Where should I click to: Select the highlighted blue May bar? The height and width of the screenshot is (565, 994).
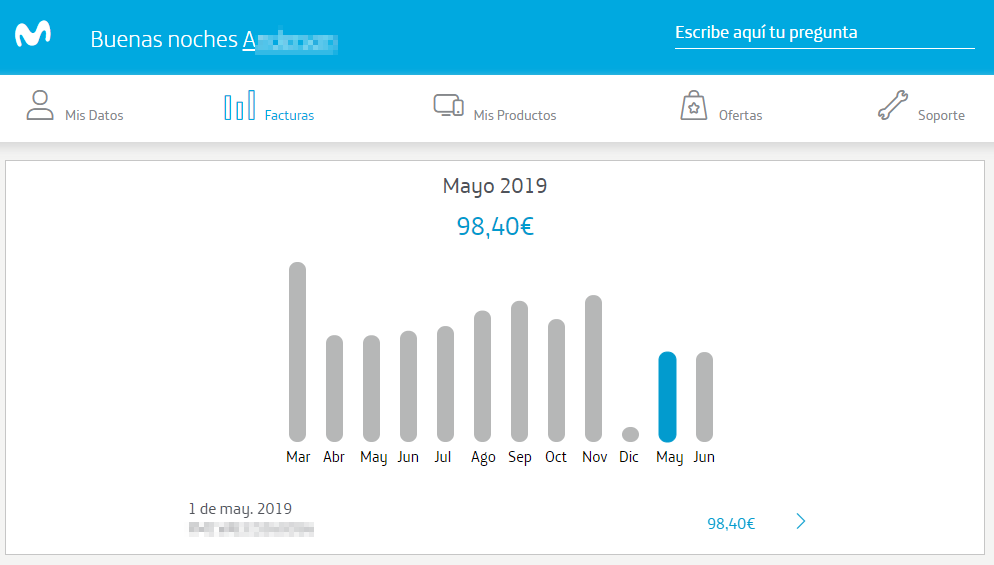[x=667, y=397]
